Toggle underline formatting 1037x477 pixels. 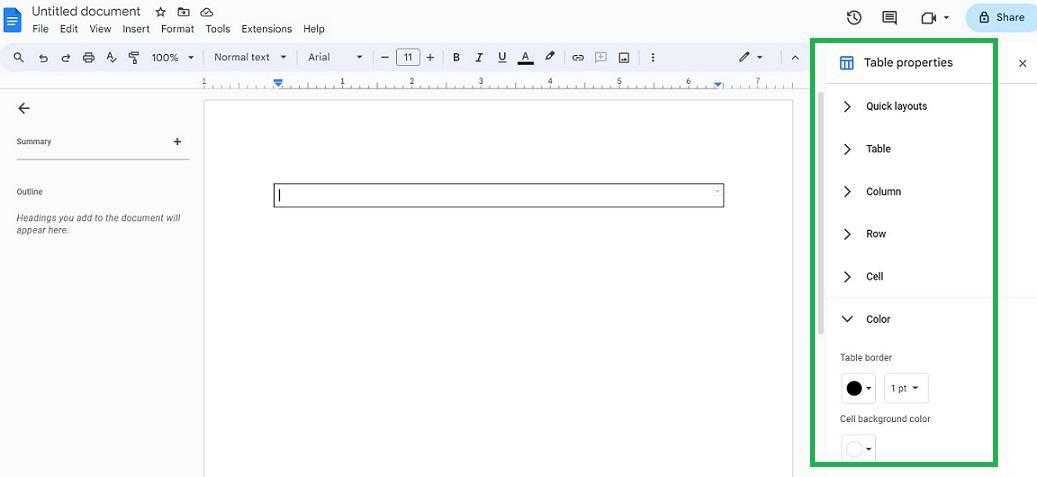(502, 58)
